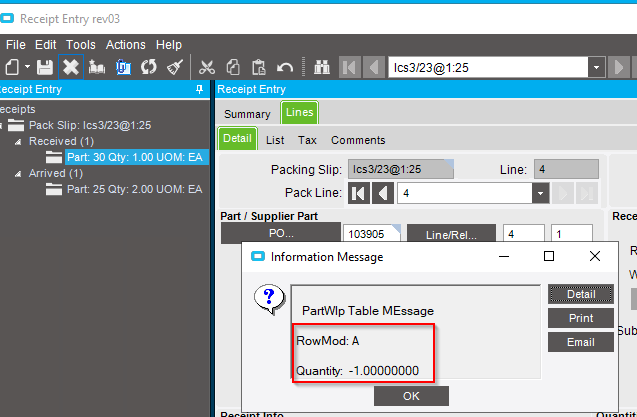Open the lcs3/23@1:25 toolbar dropdown
637x417 pixels.
click(x=596, y=67)
